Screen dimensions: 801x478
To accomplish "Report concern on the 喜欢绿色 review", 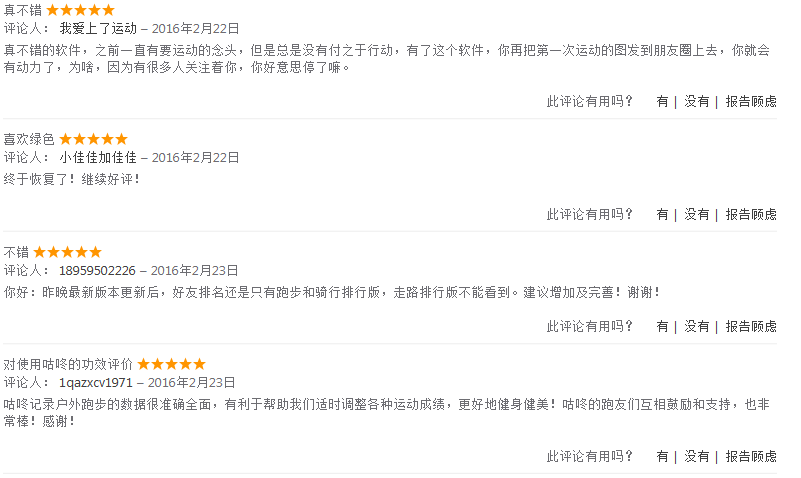I will coord(751,214).
